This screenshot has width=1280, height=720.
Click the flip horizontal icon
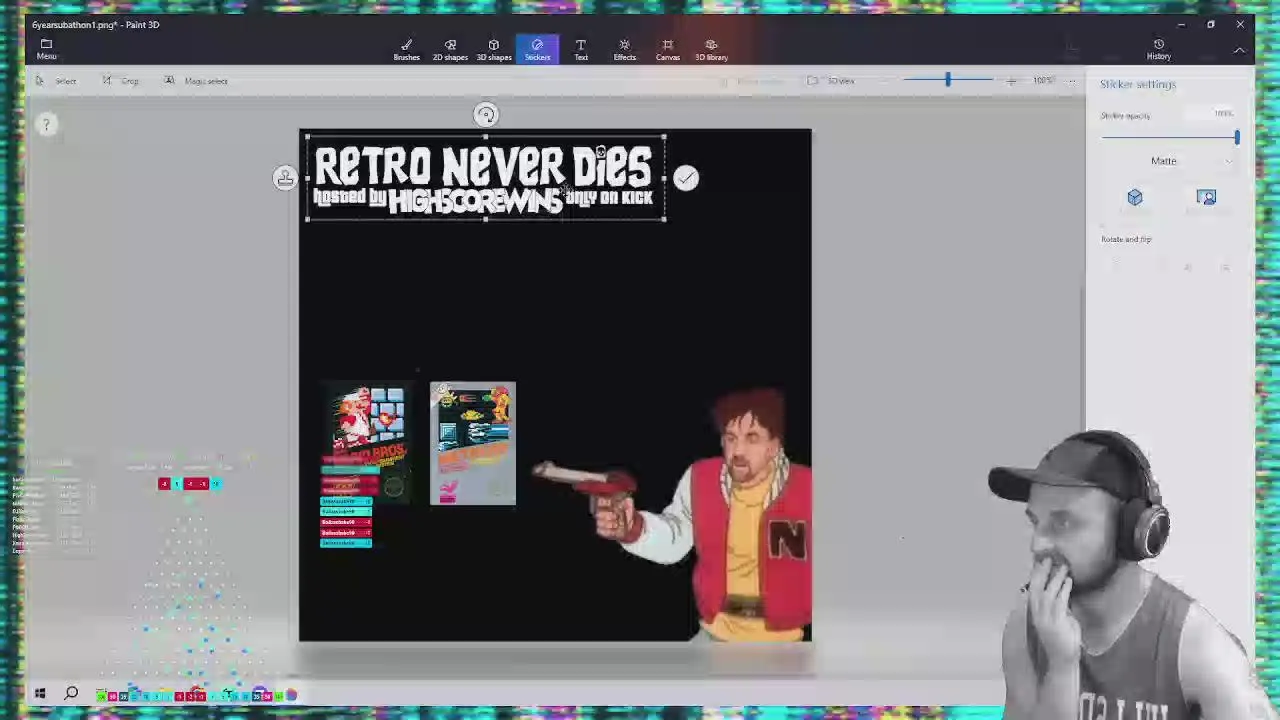pos(1188,267)
